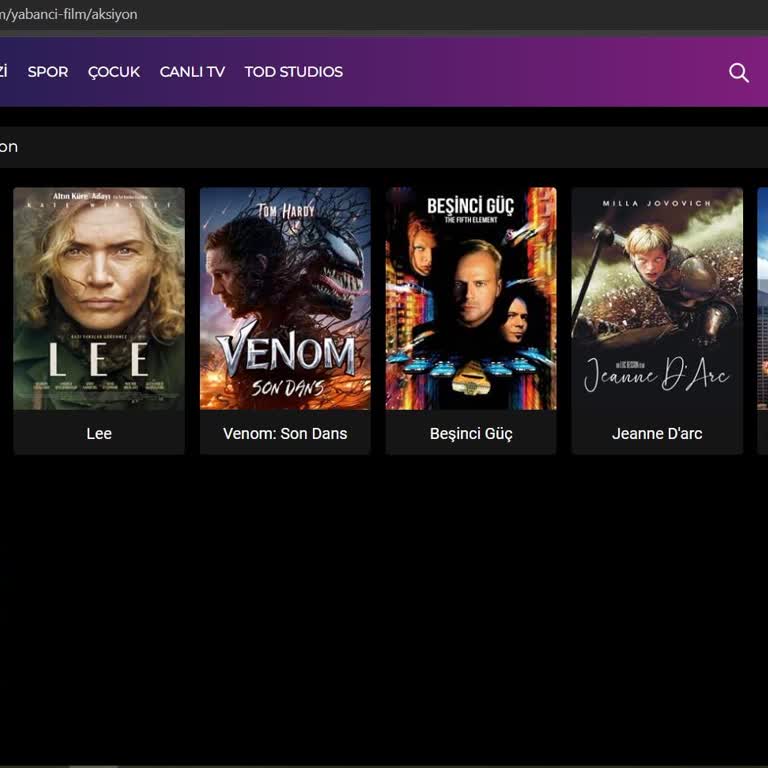The width and height of the screenshot is (768, 768).
Task: Click the Lee title text
Action: coord(99,433)
